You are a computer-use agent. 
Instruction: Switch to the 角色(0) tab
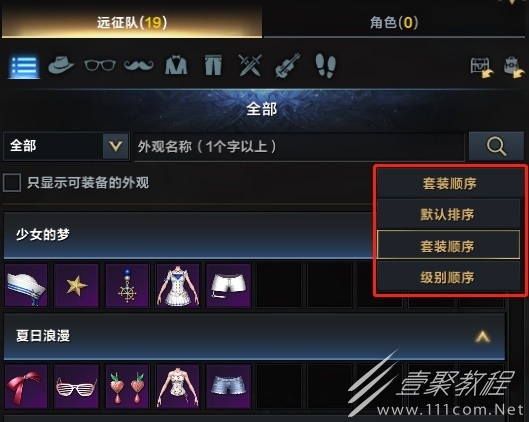tap(394, 23)
